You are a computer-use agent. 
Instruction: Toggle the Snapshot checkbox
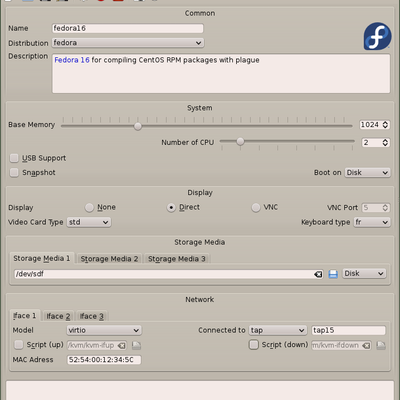pyautogui.click(x=14, y=172)
